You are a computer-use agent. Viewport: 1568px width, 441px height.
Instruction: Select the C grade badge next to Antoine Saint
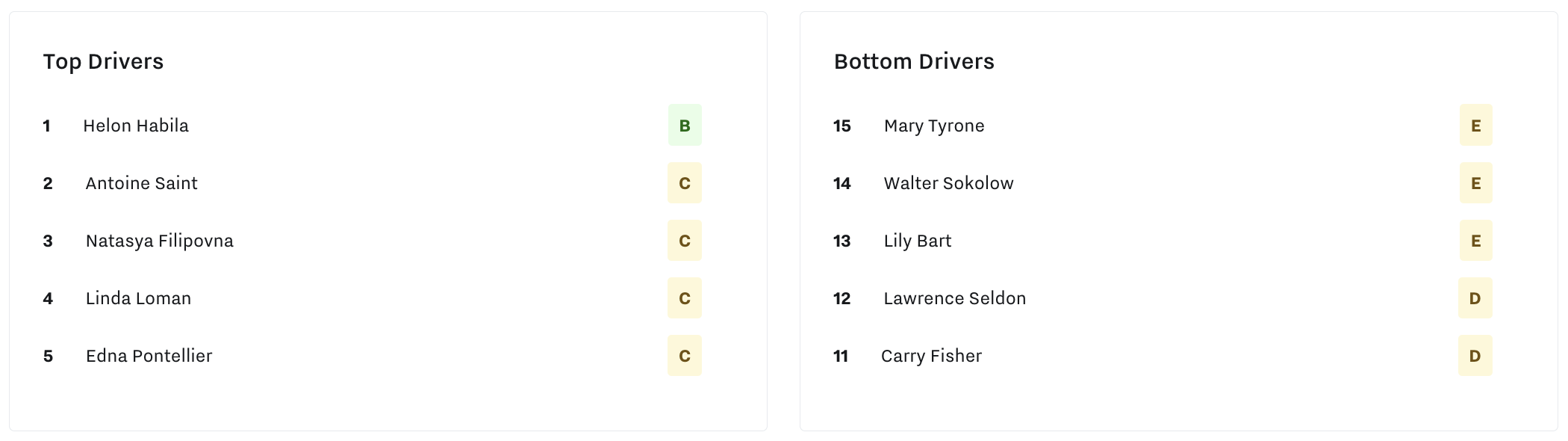click(x=684, y=182)
